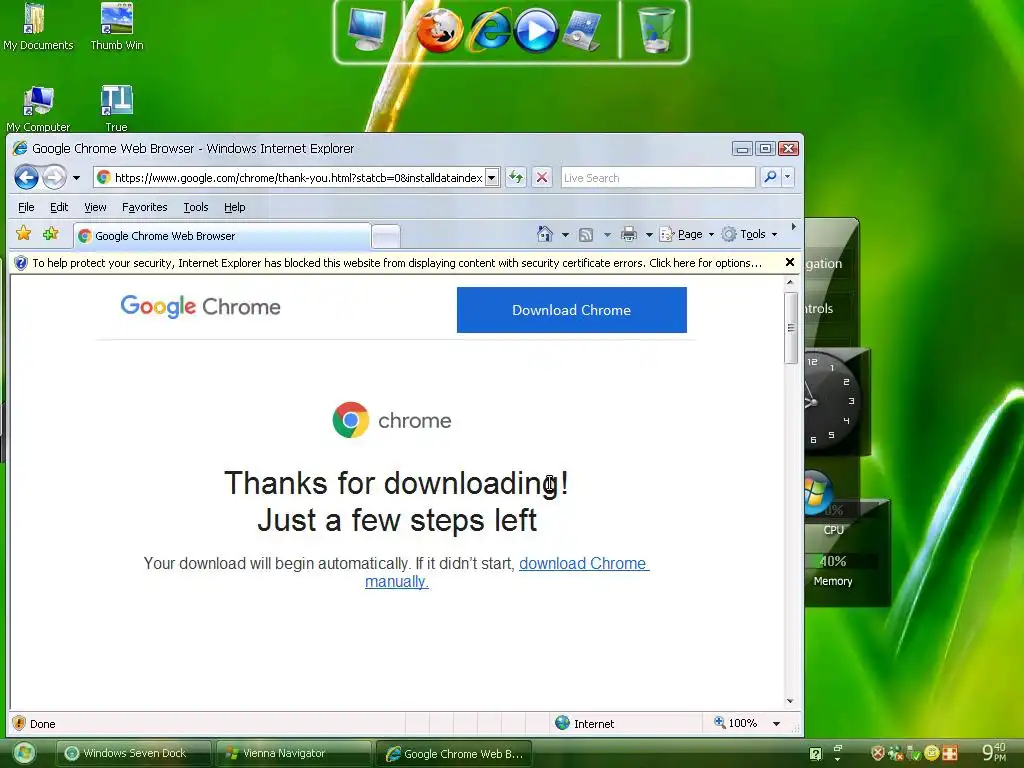
Task: Click the Home page icon in command bar
Action: point(545,234)
